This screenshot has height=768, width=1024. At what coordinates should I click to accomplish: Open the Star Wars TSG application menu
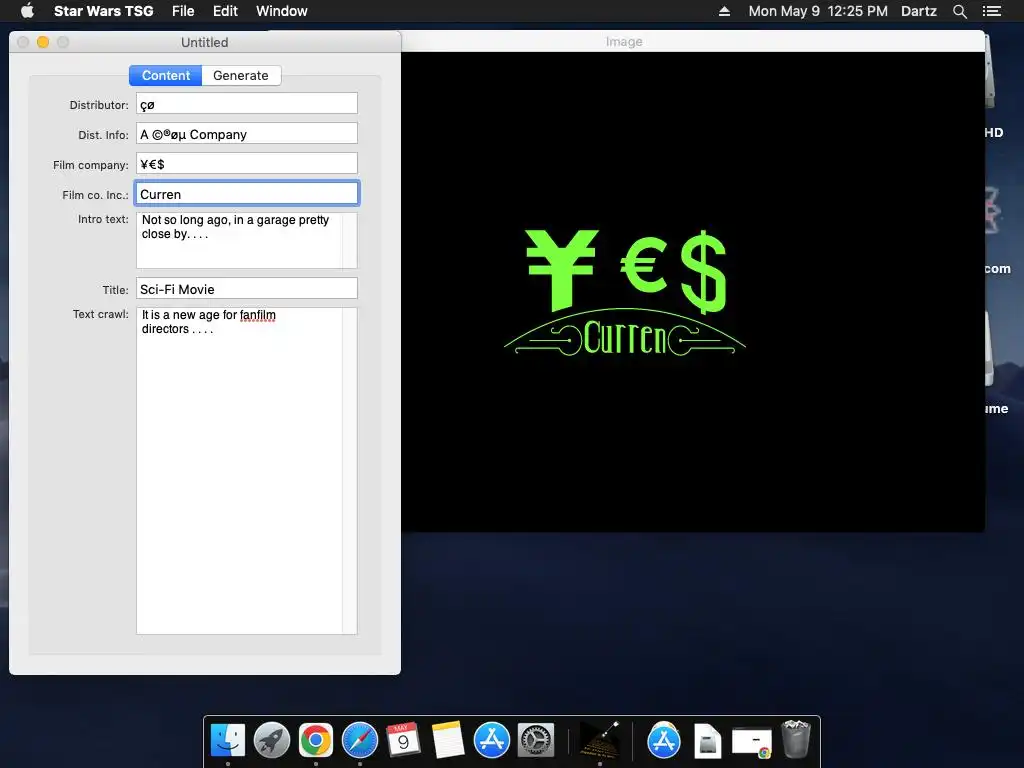click(x=103, y=11)
